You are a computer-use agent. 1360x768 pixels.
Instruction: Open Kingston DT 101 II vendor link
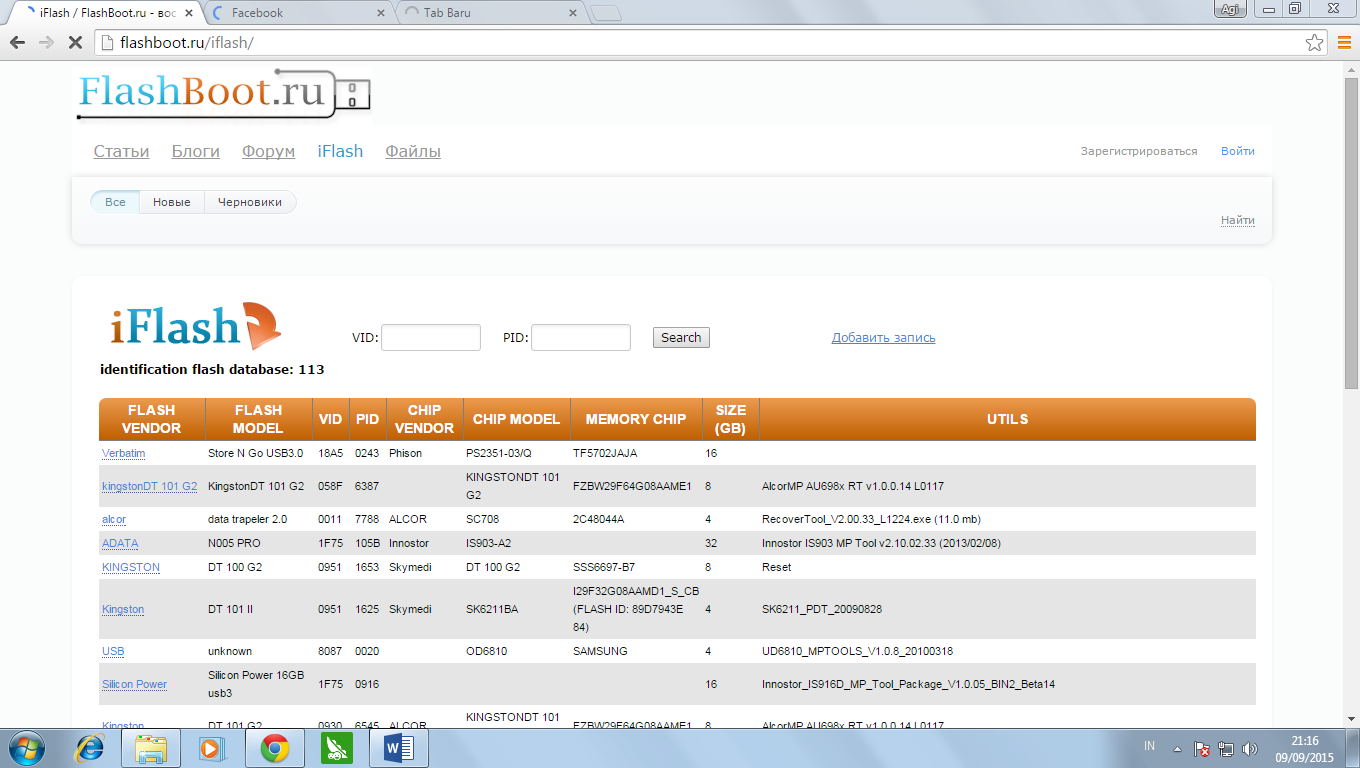(123, 609)
